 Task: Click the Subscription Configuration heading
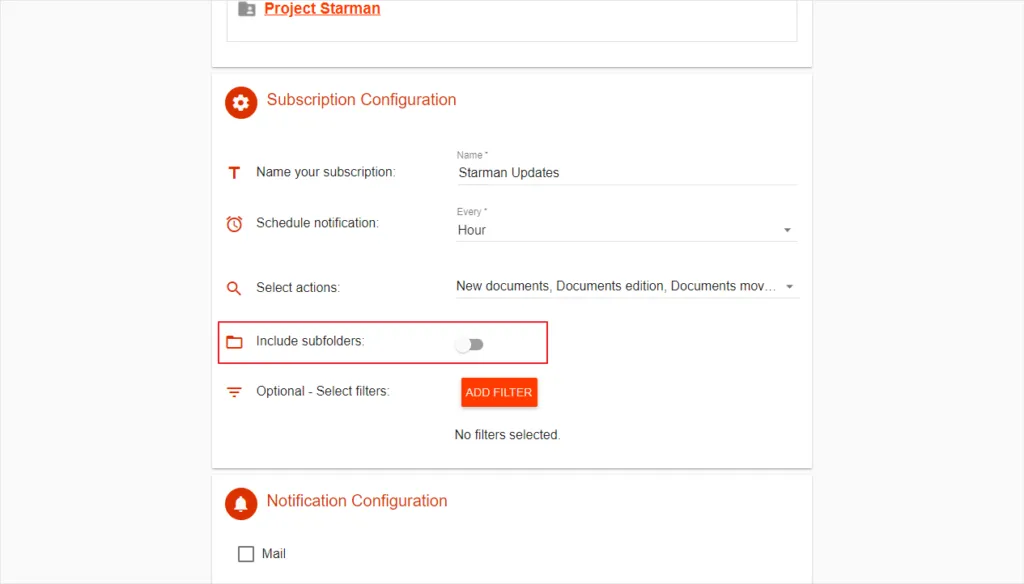click(361, 100)
